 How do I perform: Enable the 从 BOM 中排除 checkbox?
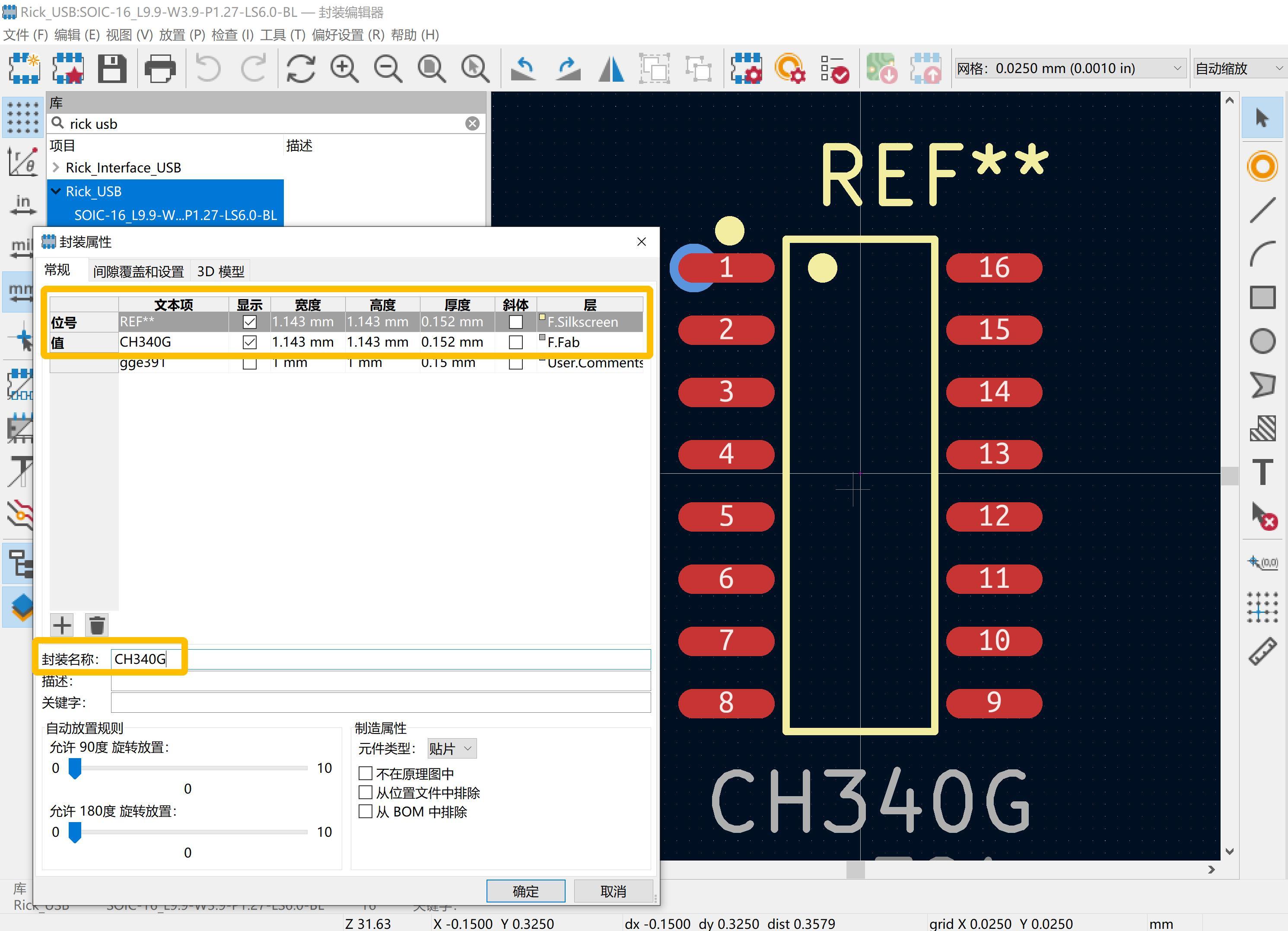coord(366,811)
